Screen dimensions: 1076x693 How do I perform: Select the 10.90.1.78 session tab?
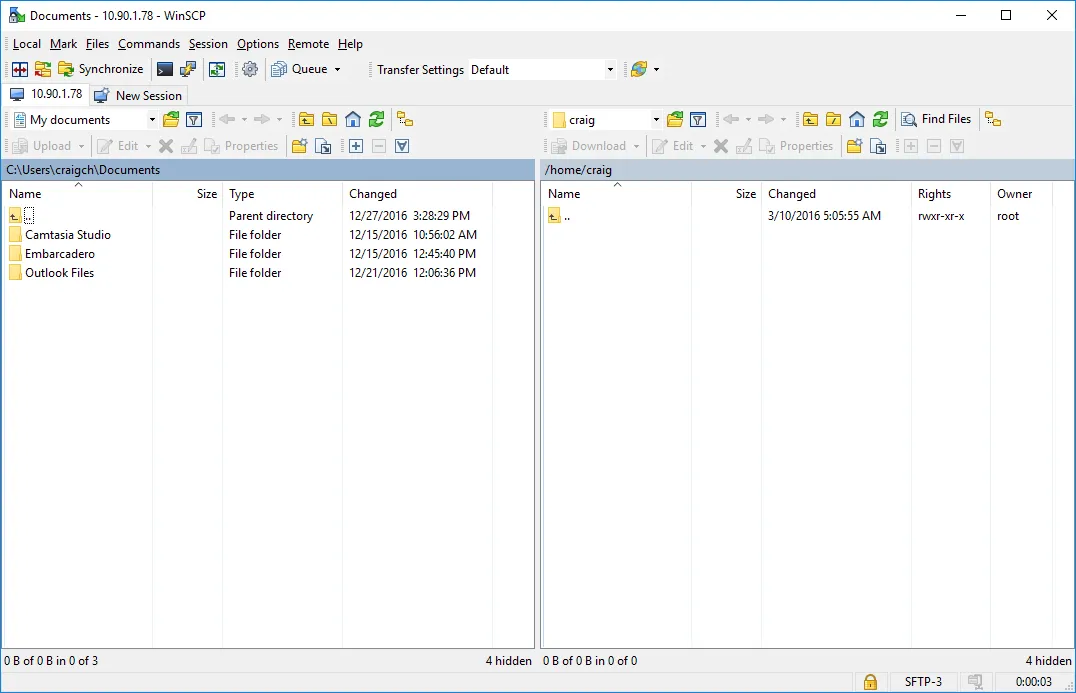46,94
